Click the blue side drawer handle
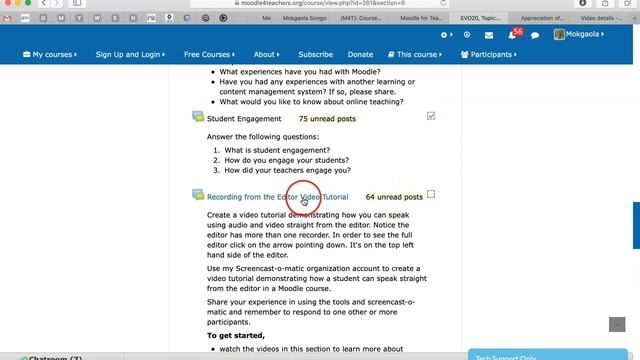This screenshot has height=360, width=640. (x=636, y=225)
